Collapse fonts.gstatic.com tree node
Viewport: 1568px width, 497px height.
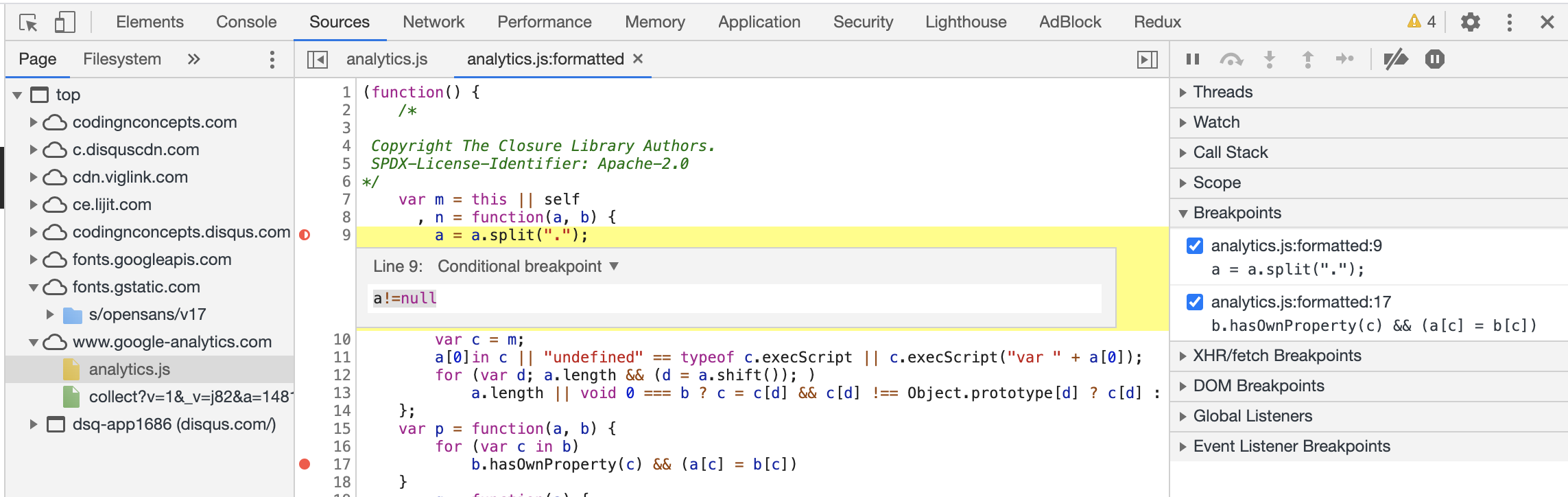(x=33, y=287)
